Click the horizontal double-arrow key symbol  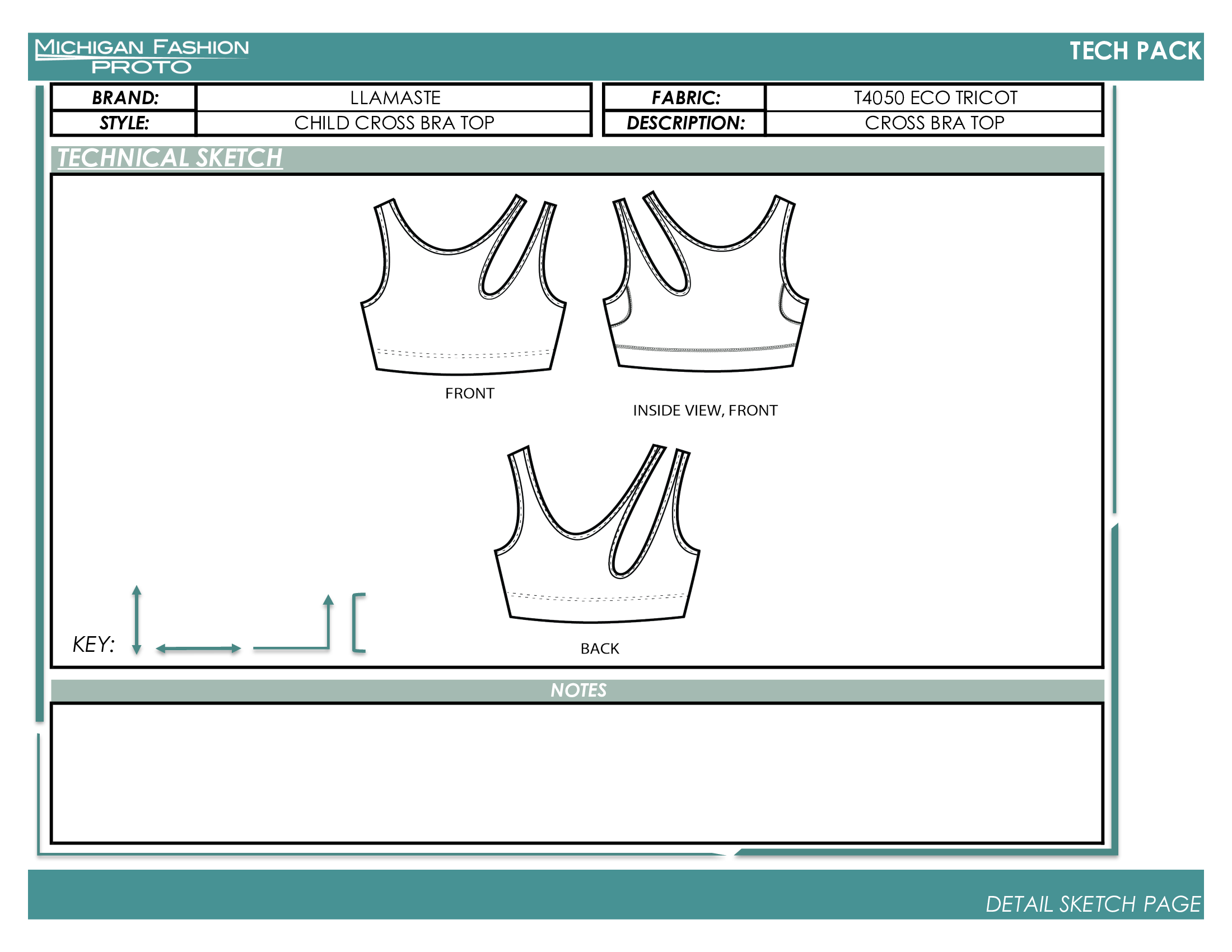pyautogui.click(x=199, y=648)
